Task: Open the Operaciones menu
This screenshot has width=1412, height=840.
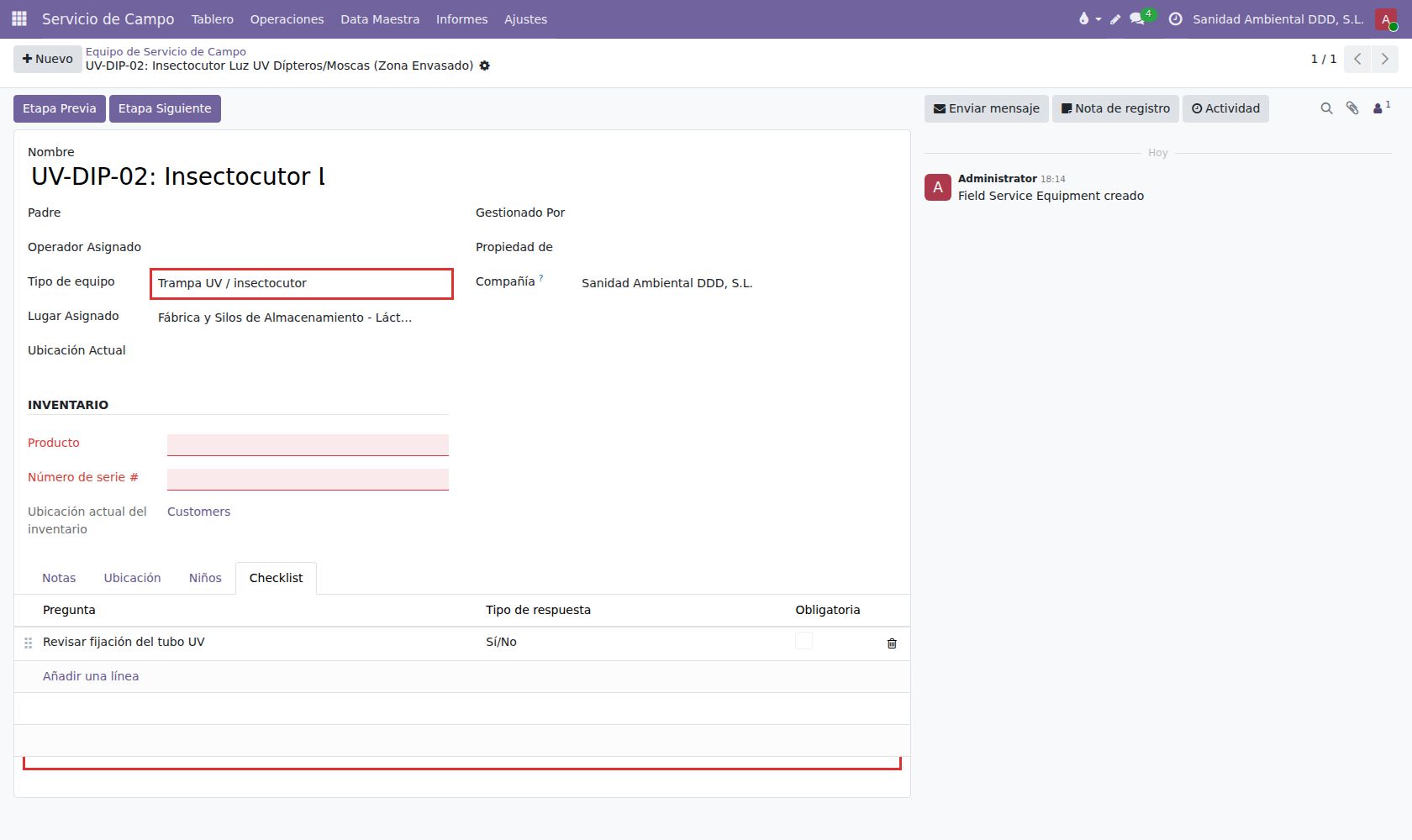Action: [287, 18]
